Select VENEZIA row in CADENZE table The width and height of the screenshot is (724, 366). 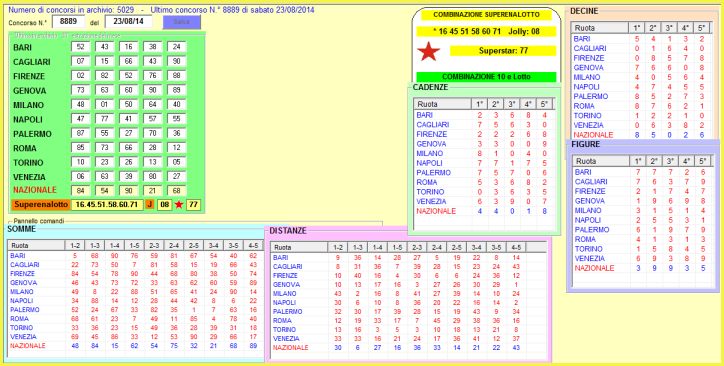[483, 202]
